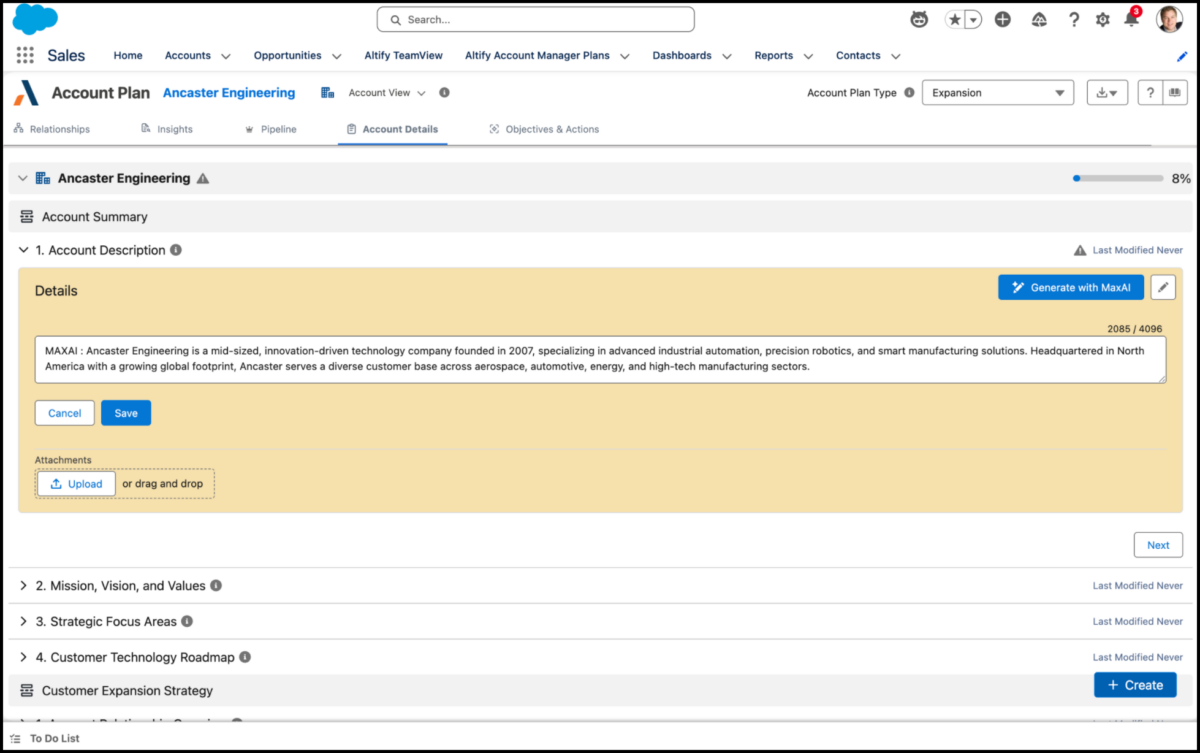Go to the Home nav item
This screenshot has width=1200, height=753.
coord(128,56)
